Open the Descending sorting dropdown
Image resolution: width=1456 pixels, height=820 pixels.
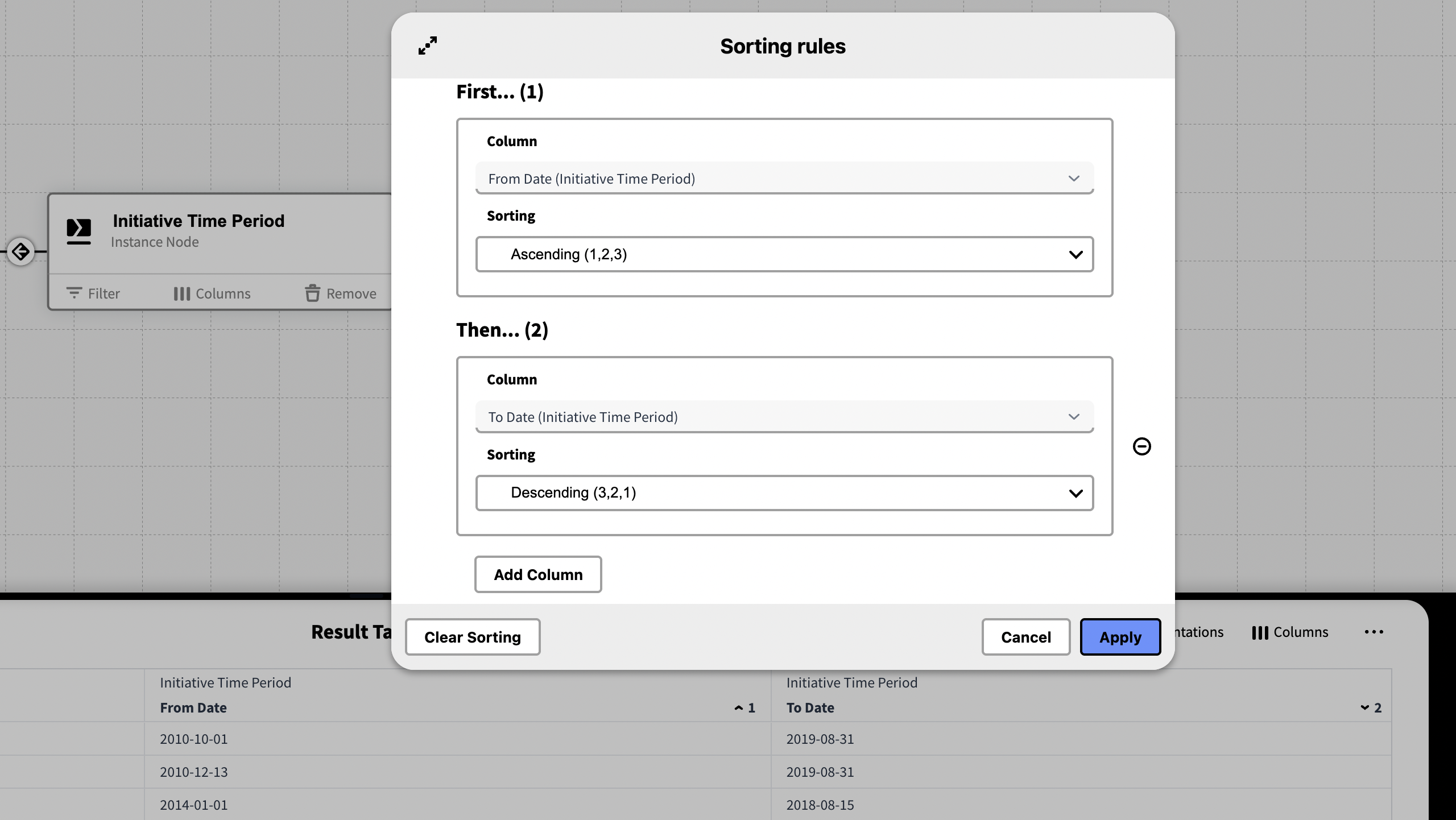784,492
